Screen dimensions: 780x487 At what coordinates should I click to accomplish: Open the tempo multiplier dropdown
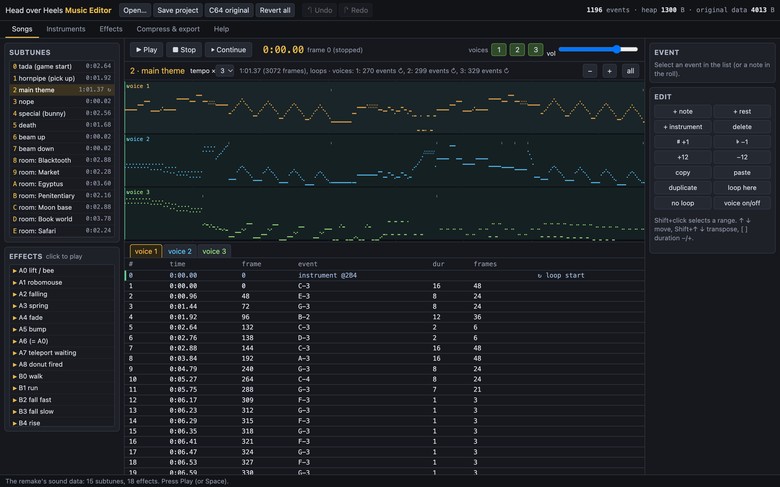pyautogui.click(x=226, y=71)
